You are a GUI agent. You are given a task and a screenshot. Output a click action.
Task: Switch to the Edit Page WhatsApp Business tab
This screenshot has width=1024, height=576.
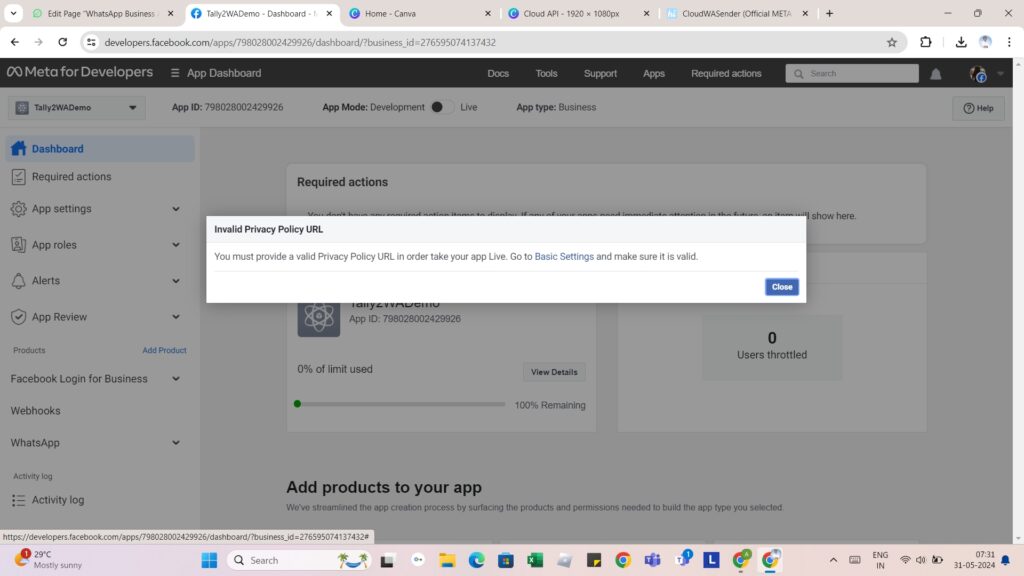pyautogui.click(x=101, y=13)
